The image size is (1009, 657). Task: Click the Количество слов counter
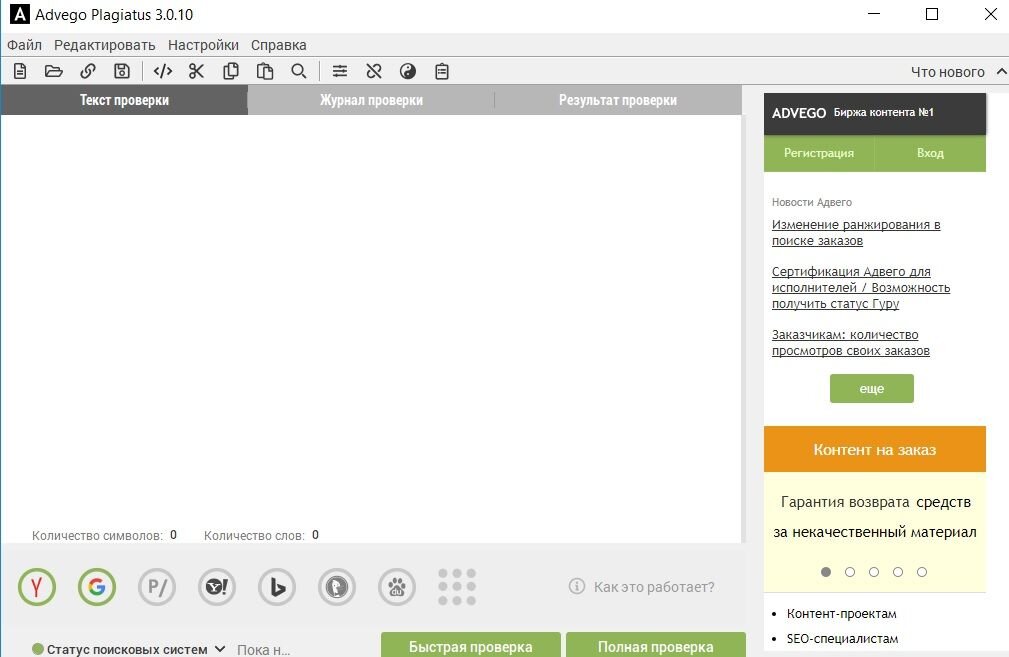[x=261, y=535]
